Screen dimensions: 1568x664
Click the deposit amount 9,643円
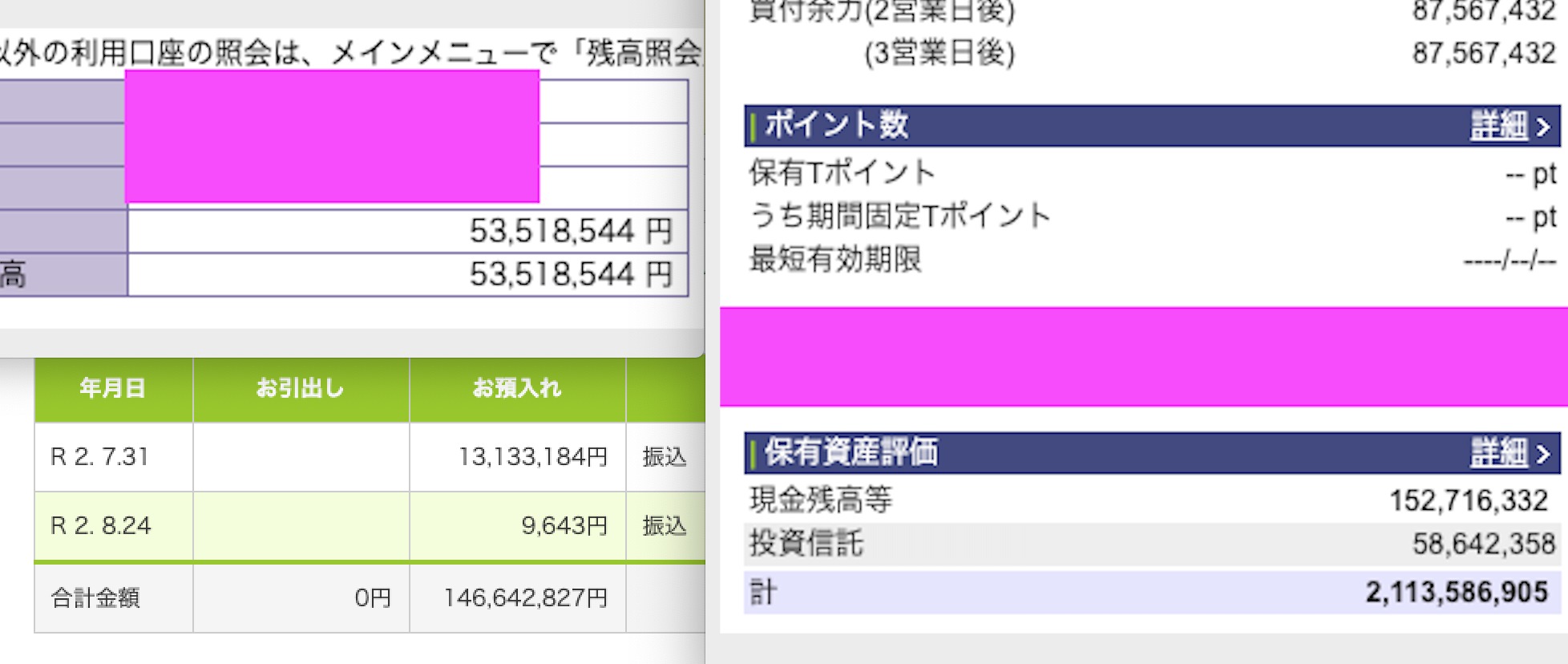pyautogui.click(x=564, y=526)
